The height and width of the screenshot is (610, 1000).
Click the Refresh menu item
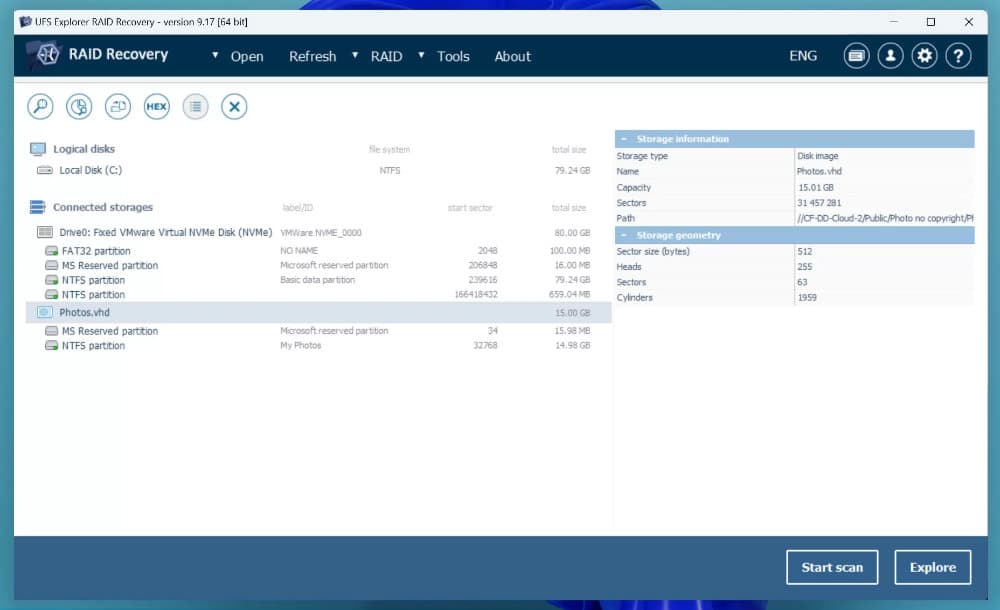click(x=312, y=57)
